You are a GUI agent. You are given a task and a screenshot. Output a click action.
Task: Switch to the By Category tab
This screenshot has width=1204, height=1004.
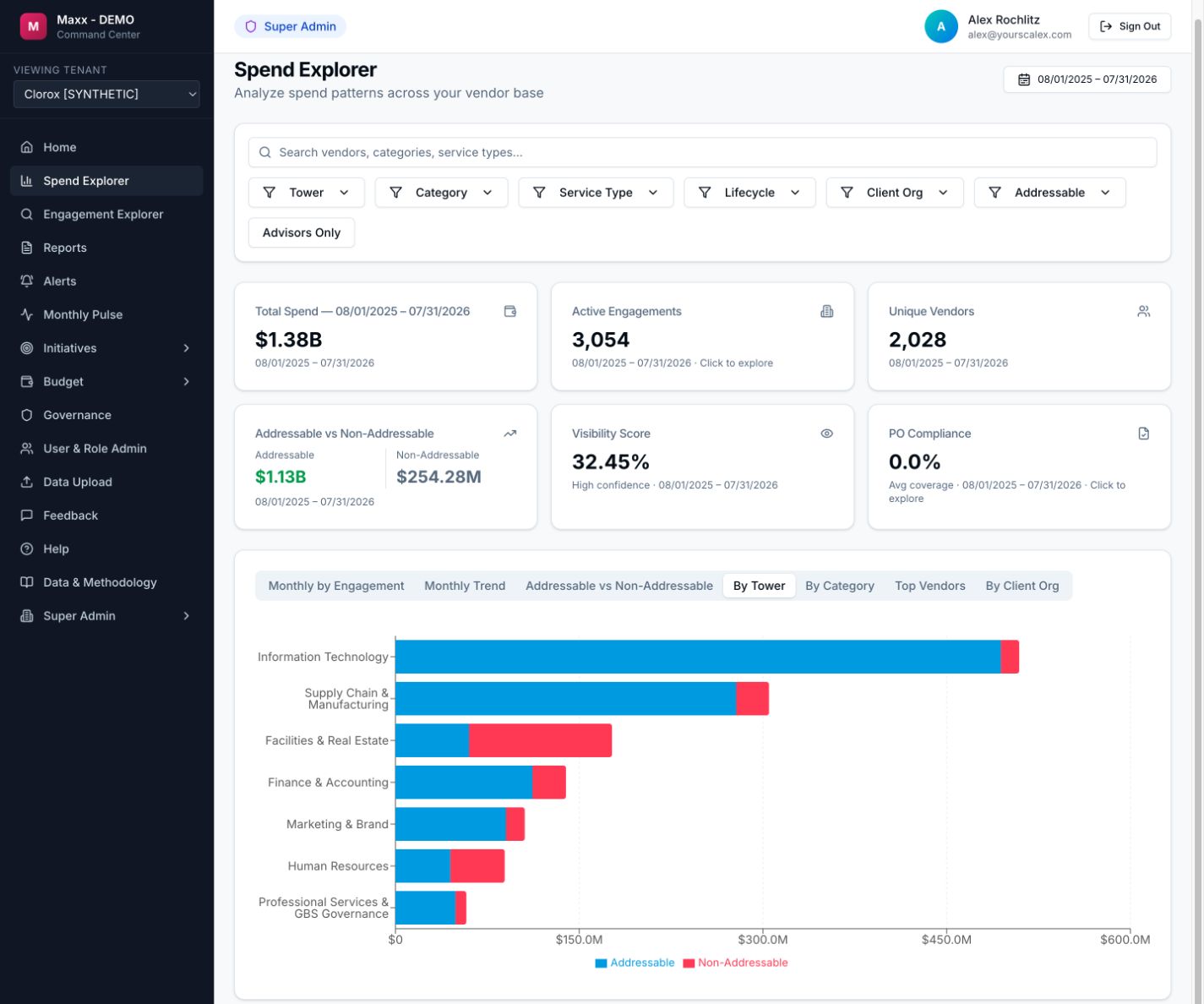pos(840,586)
